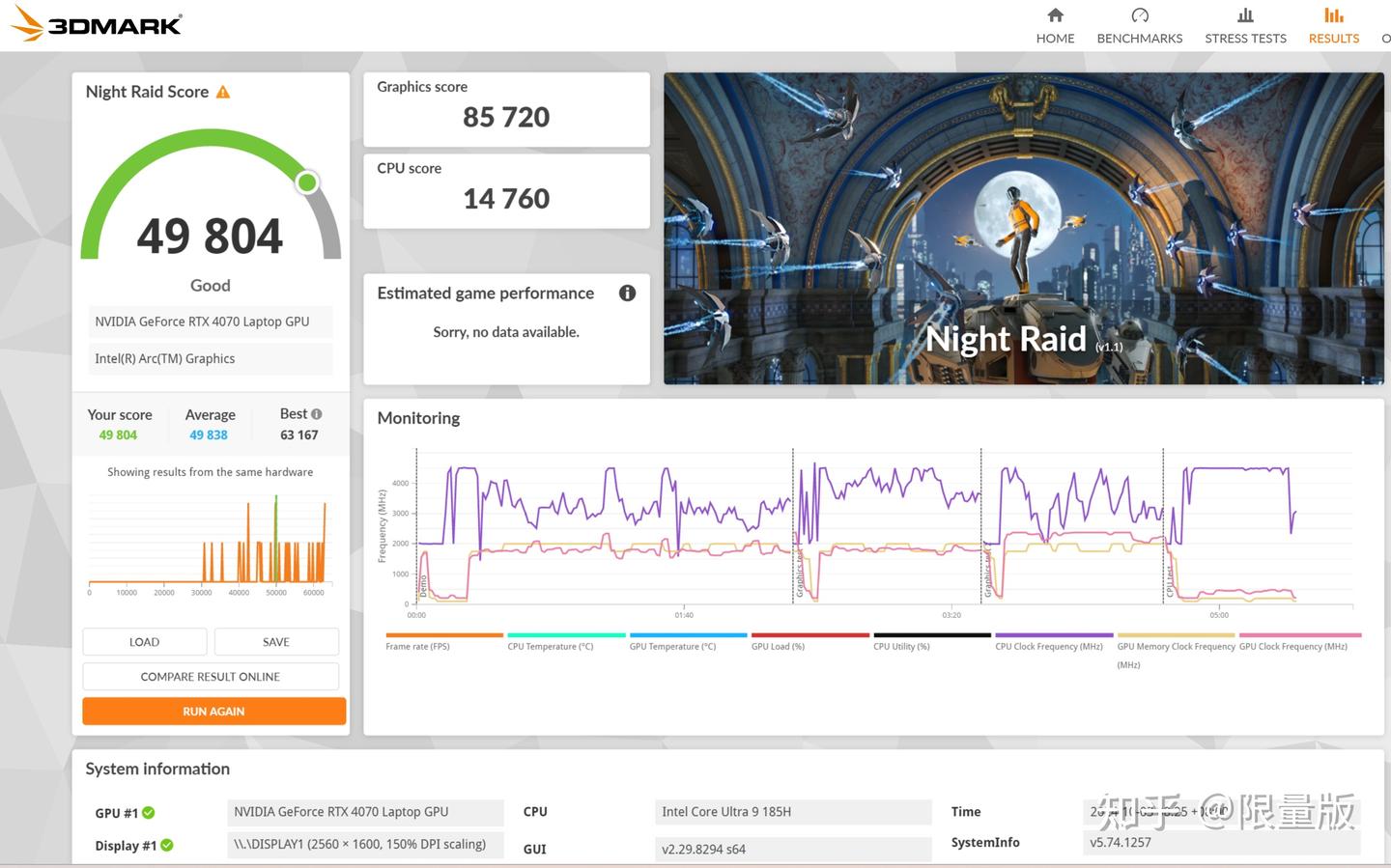Click the green check next to GPU #1
This screenshot has width=1391, height=868.
tap(149, 813)
